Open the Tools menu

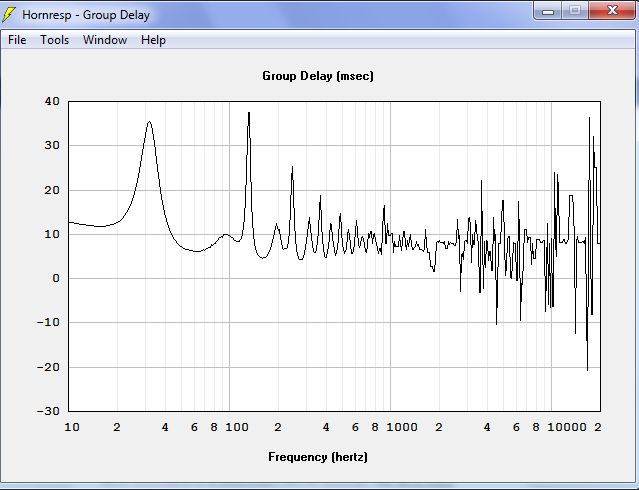(55, 40)
